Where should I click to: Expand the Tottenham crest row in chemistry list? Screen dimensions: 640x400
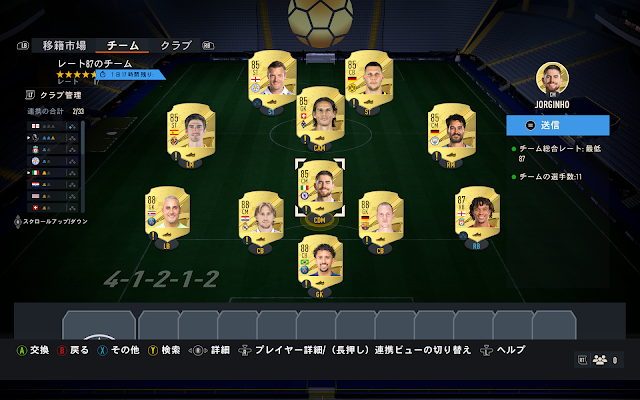tap(52, 138)
